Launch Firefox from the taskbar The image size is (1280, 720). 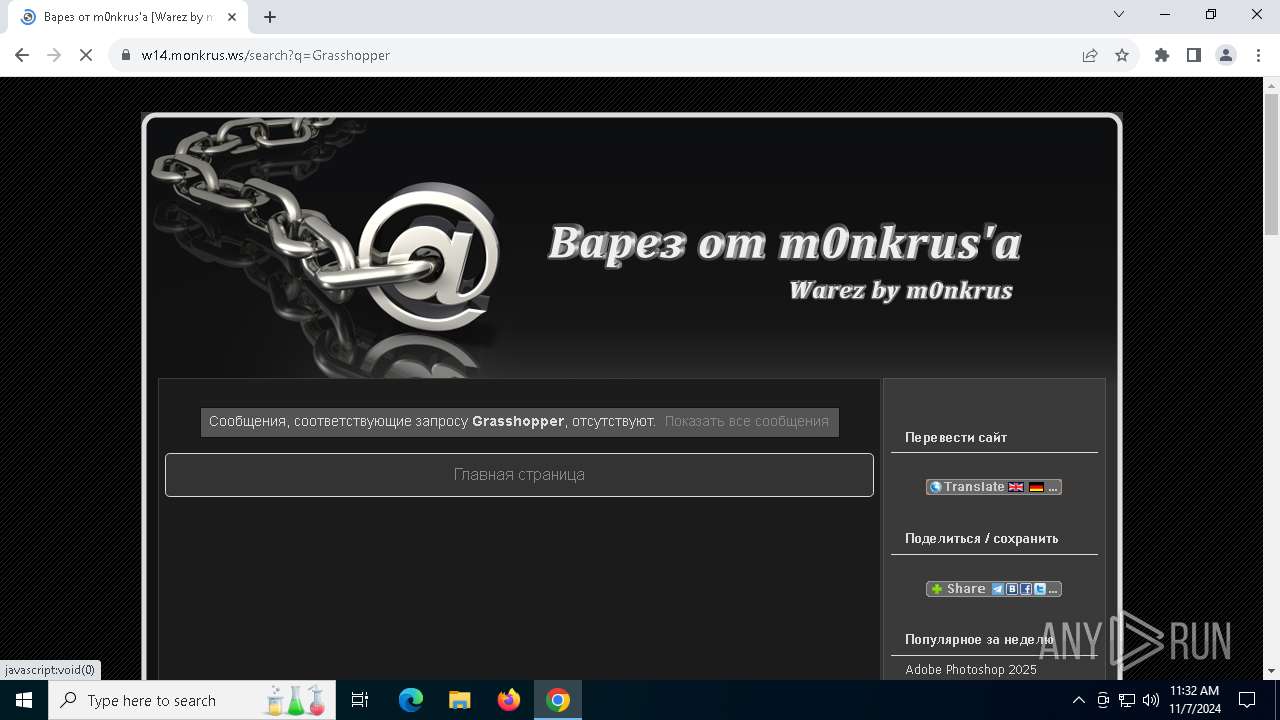tap(509, 700)
